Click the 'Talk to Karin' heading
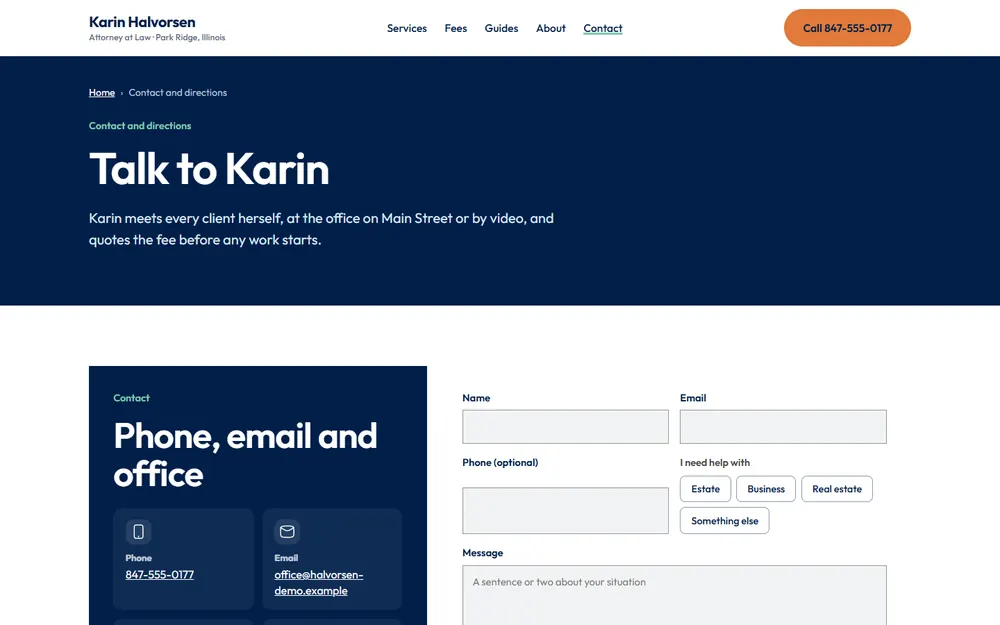Screen dimensions: 1000x625 tap(209, 169)
